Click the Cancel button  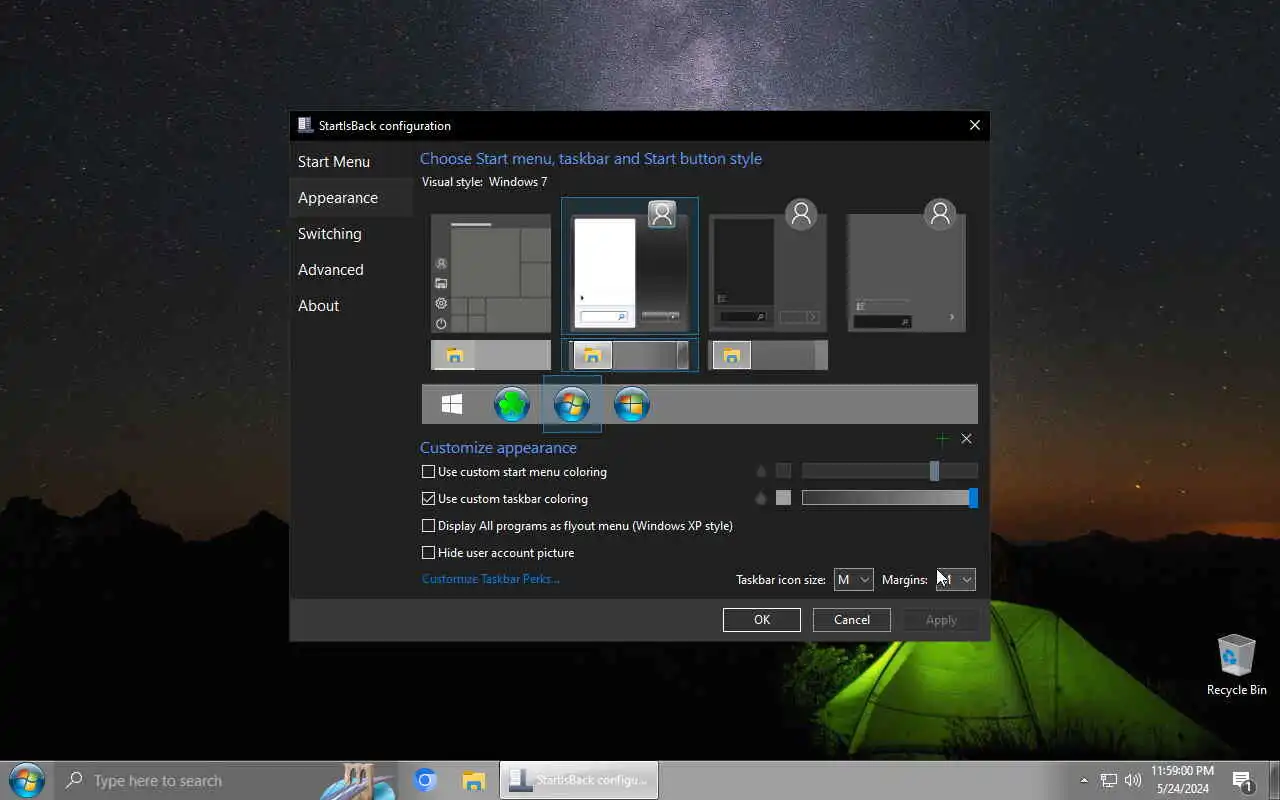tap(852, 619)
